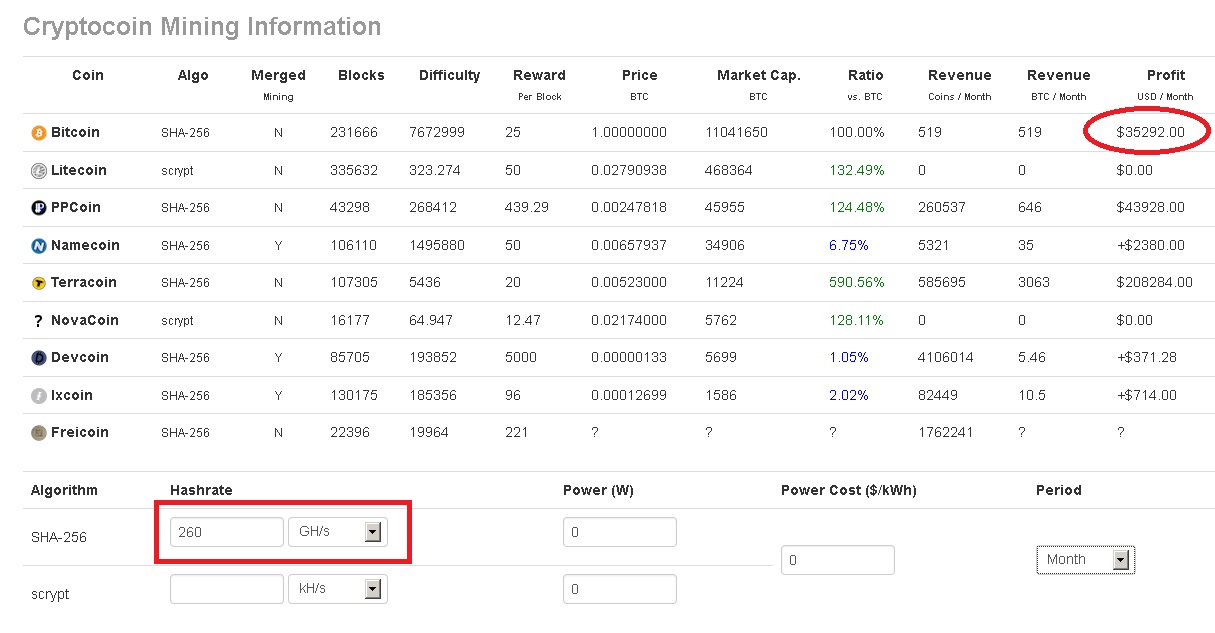The width and height of the screenshot is (1215, 633).
Task: Open the Devcoin coin name link
Action: click(x=80, y=357)
